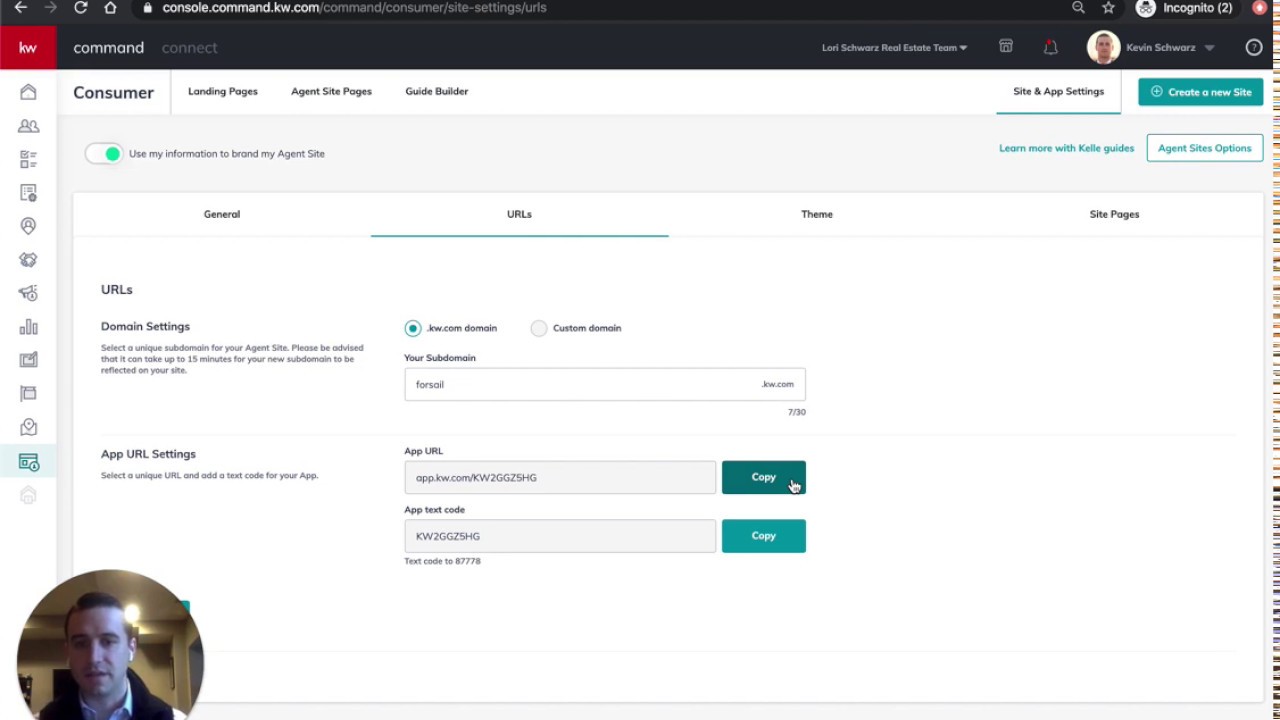Click the subdomain field containing forsail
The width and height of the screenshot is (1280, 720).
click(605, 384)
